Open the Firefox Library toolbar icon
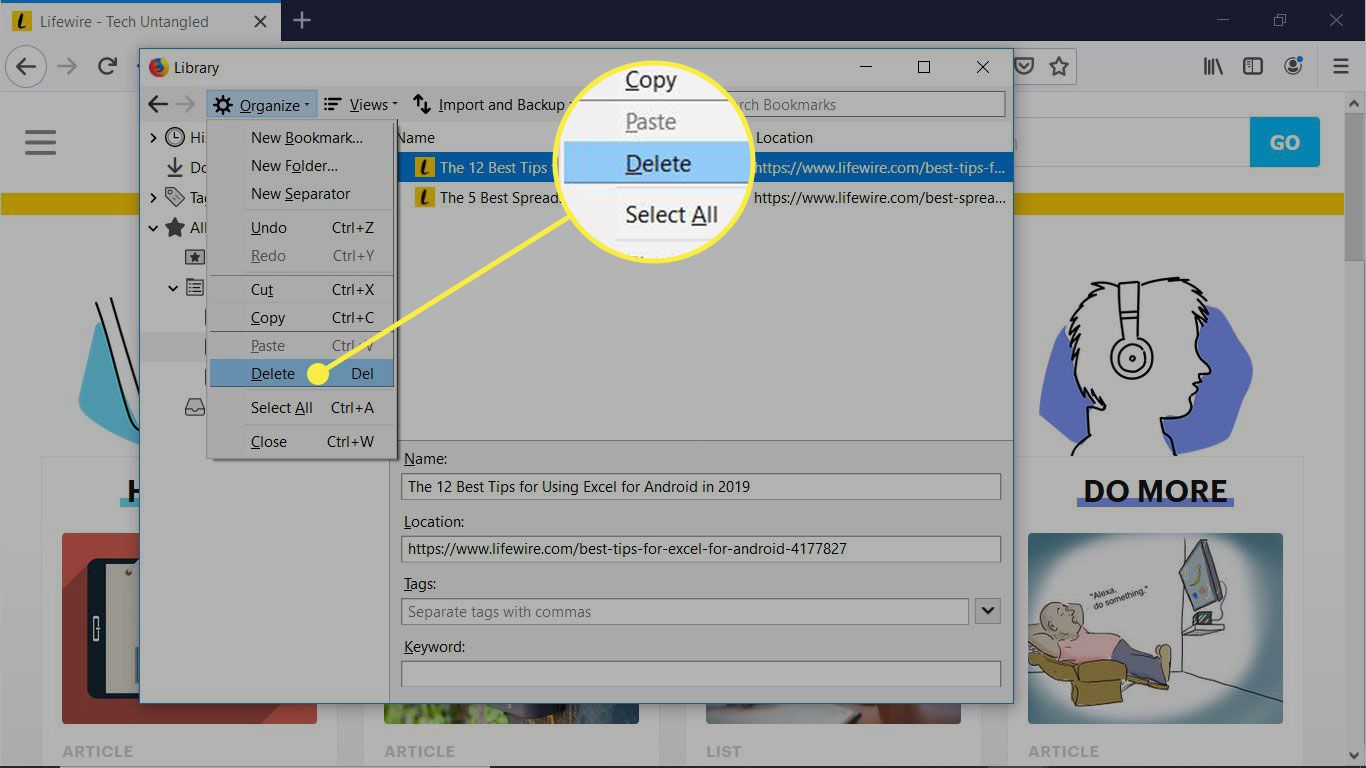This screenshot has width=1366, height=768. [x=1213, y=67]
